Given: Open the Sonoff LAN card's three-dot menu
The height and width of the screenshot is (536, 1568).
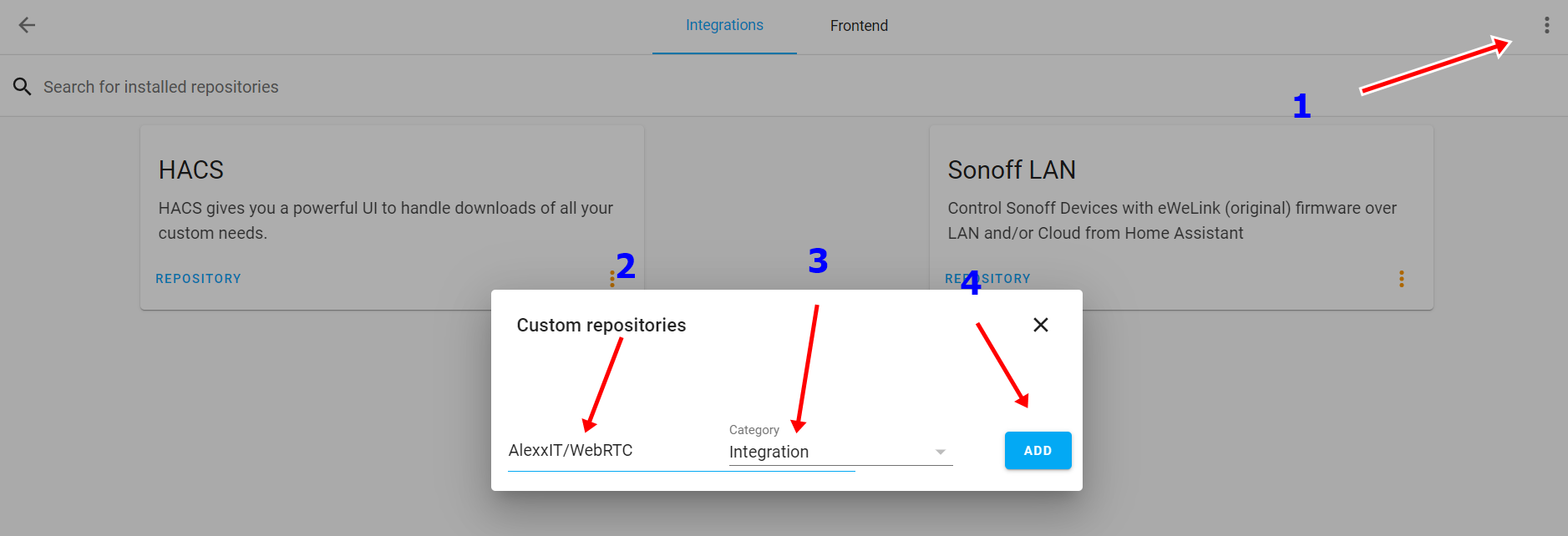Looking at the screenshot, I should tap(1401, 279).
